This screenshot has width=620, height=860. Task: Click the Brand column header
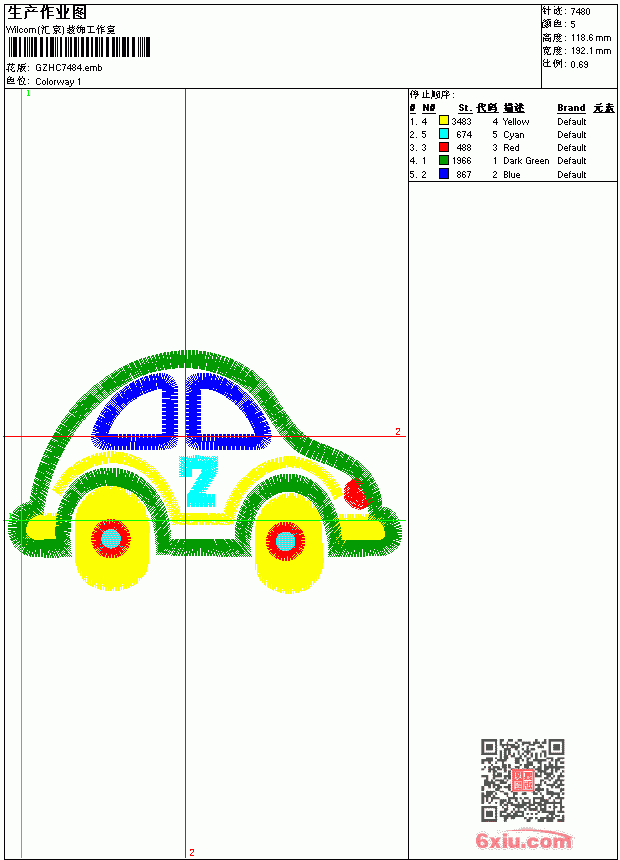571,108
